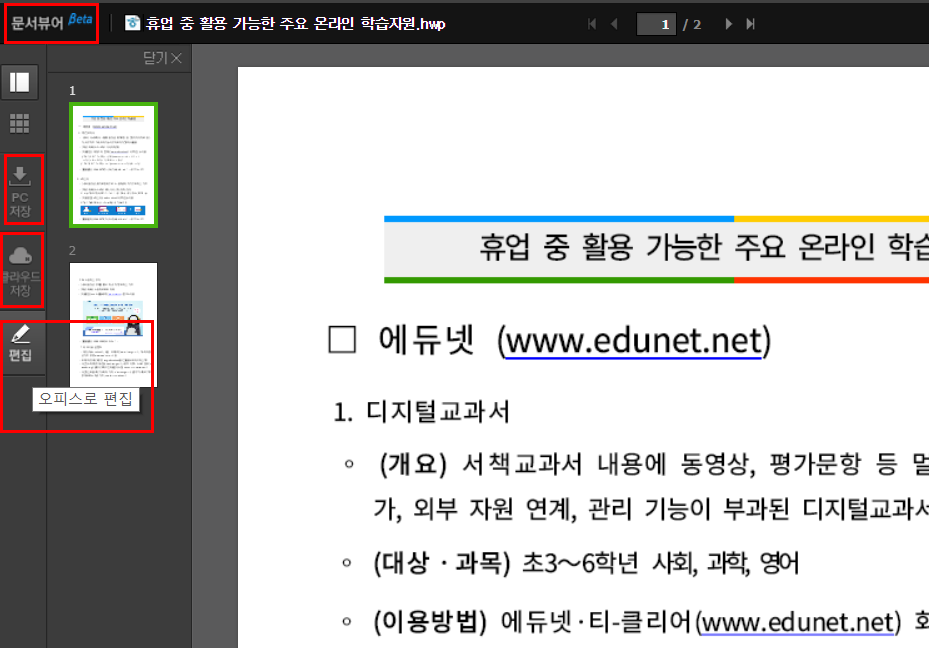Go to the previous page

click(614, 24)
